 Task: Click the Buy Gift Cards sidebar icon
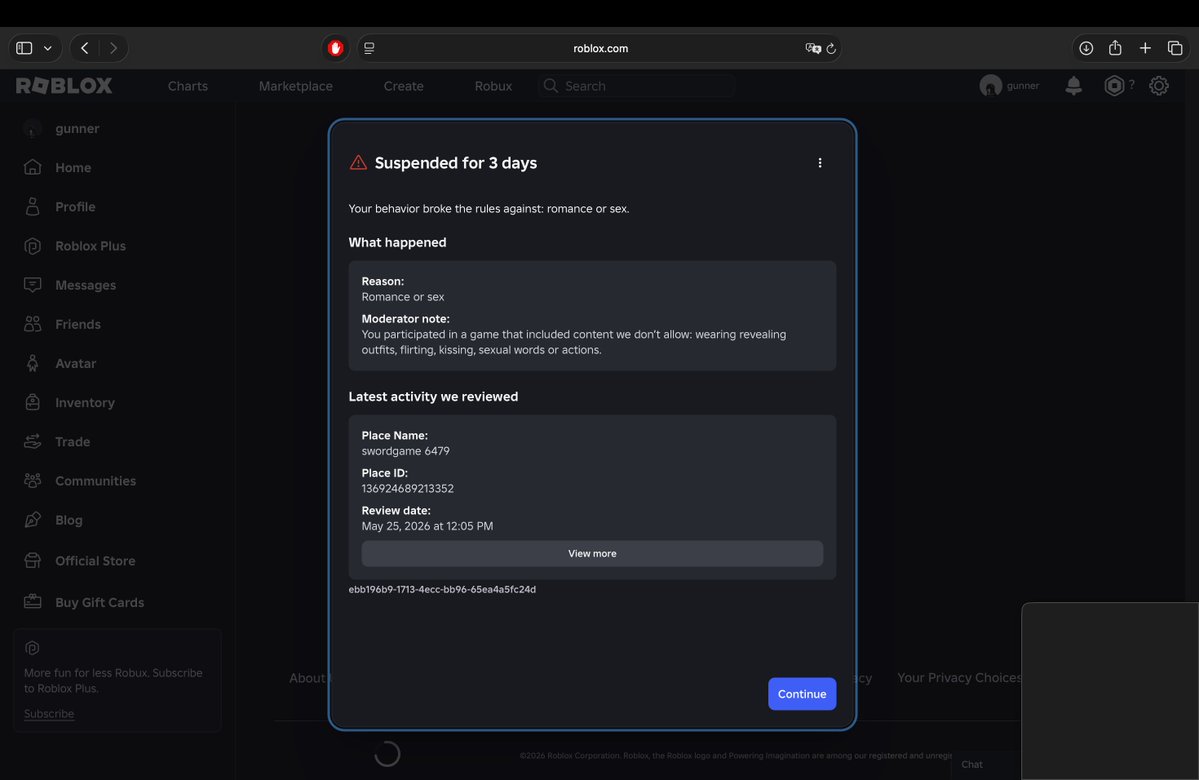point(32,602)
